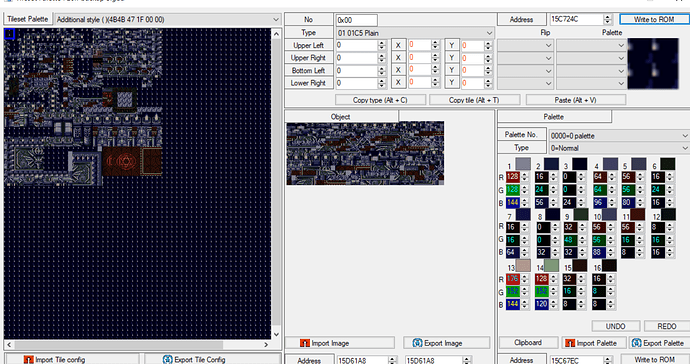Open Upper Left Palette dropdown
Image resolution: width=690 pixels, height=364 pixels.
click(x=591, y=45)
